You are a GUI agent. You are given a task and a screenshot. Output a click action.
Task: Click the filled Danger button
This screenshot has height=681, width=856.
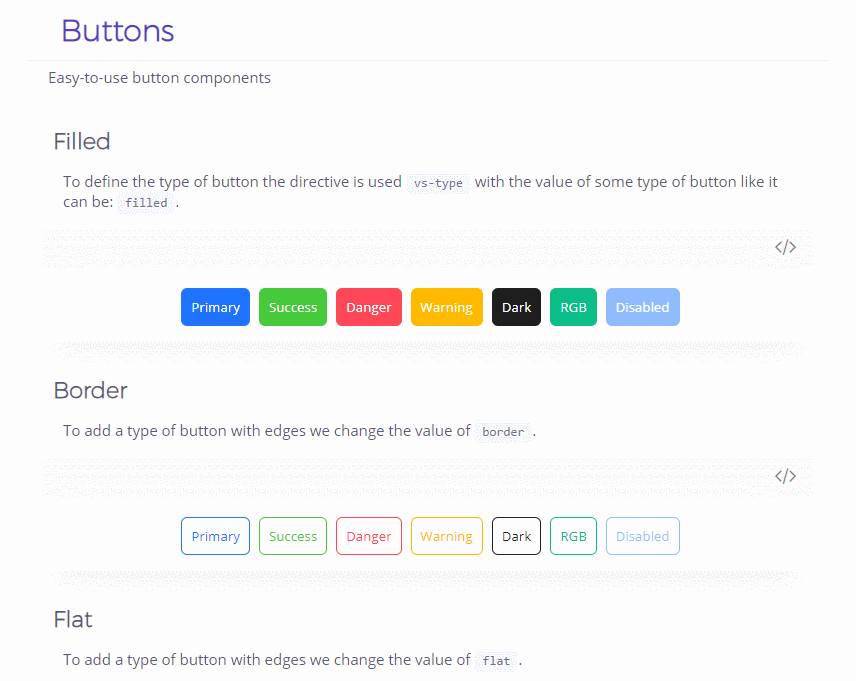(x=368, y=307)
